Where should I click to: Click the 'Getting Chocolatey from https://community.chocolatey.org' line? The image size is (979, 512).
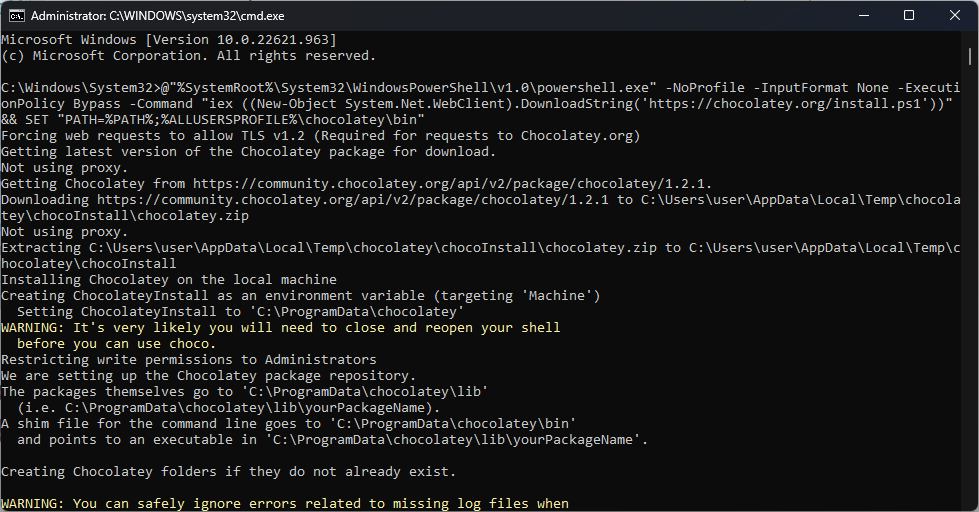click(357, 184)
